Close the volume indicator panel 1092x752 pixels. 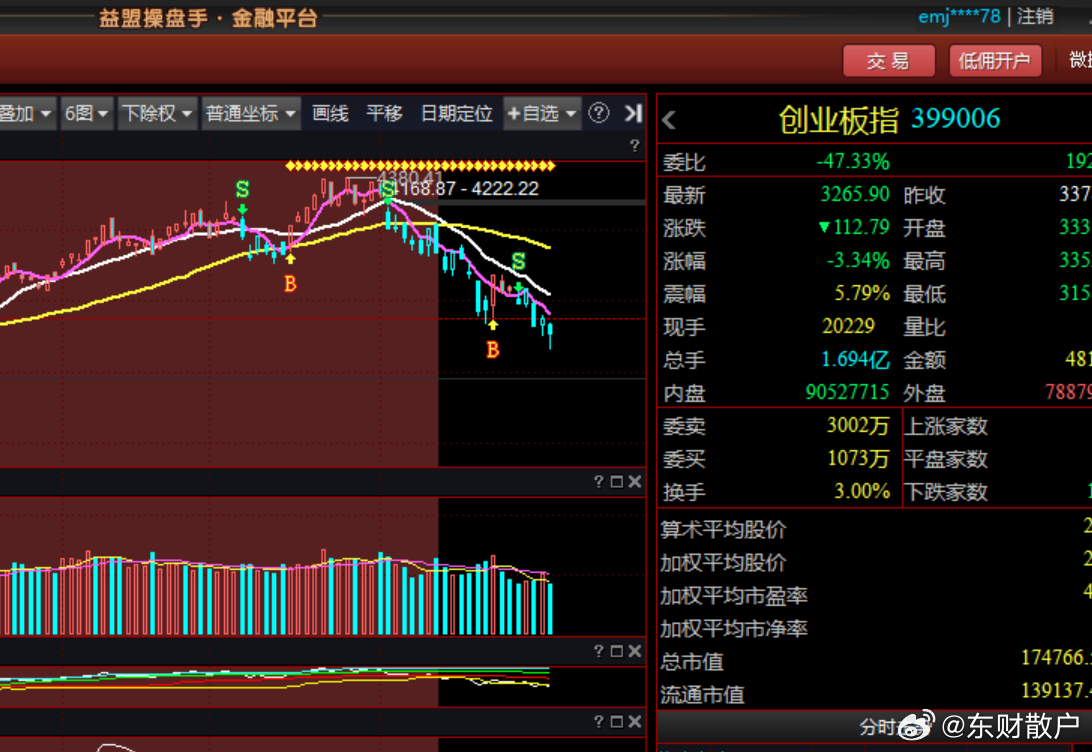tap(634, 481)
